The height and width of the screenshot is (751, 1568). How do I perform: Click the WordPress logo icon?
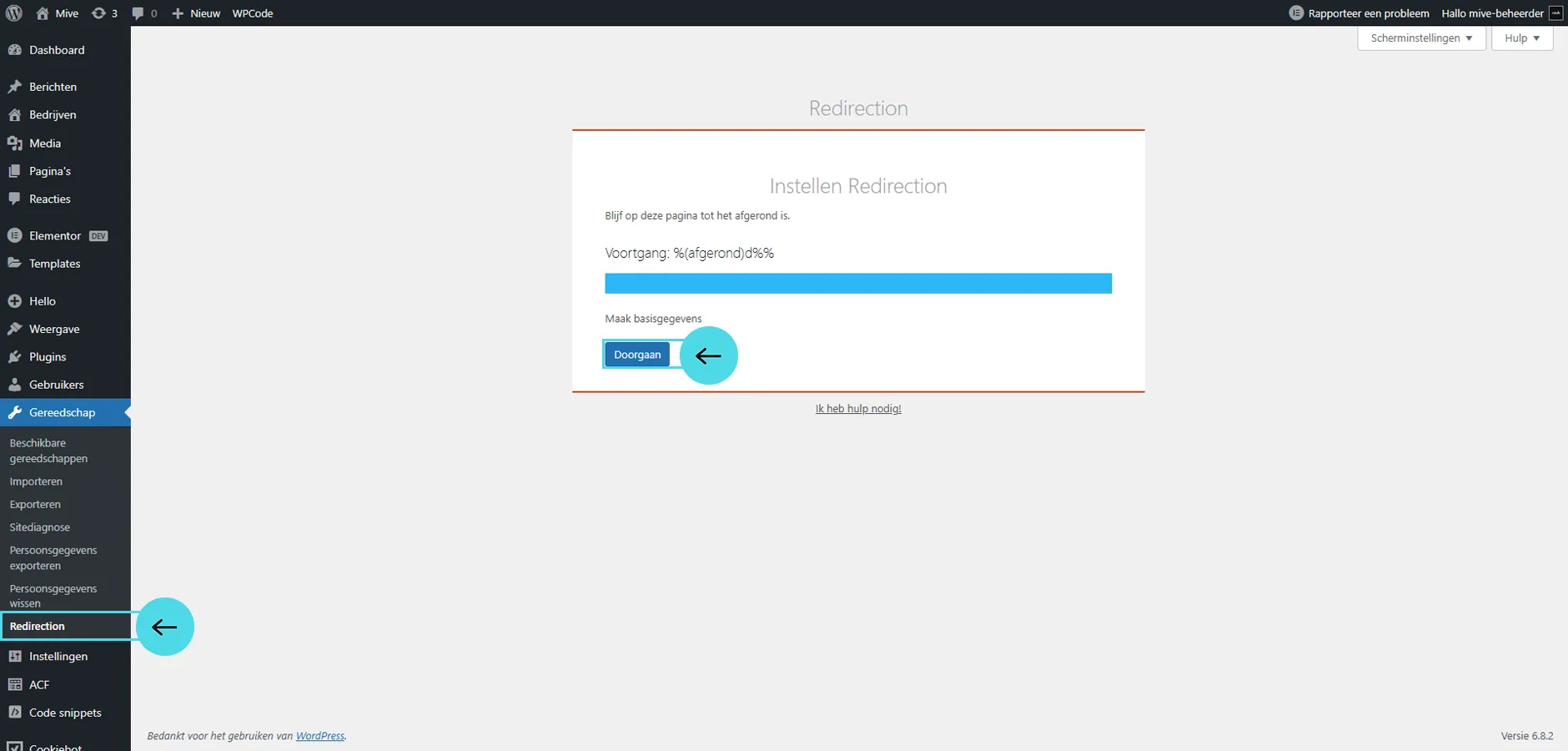coord(14,13)
